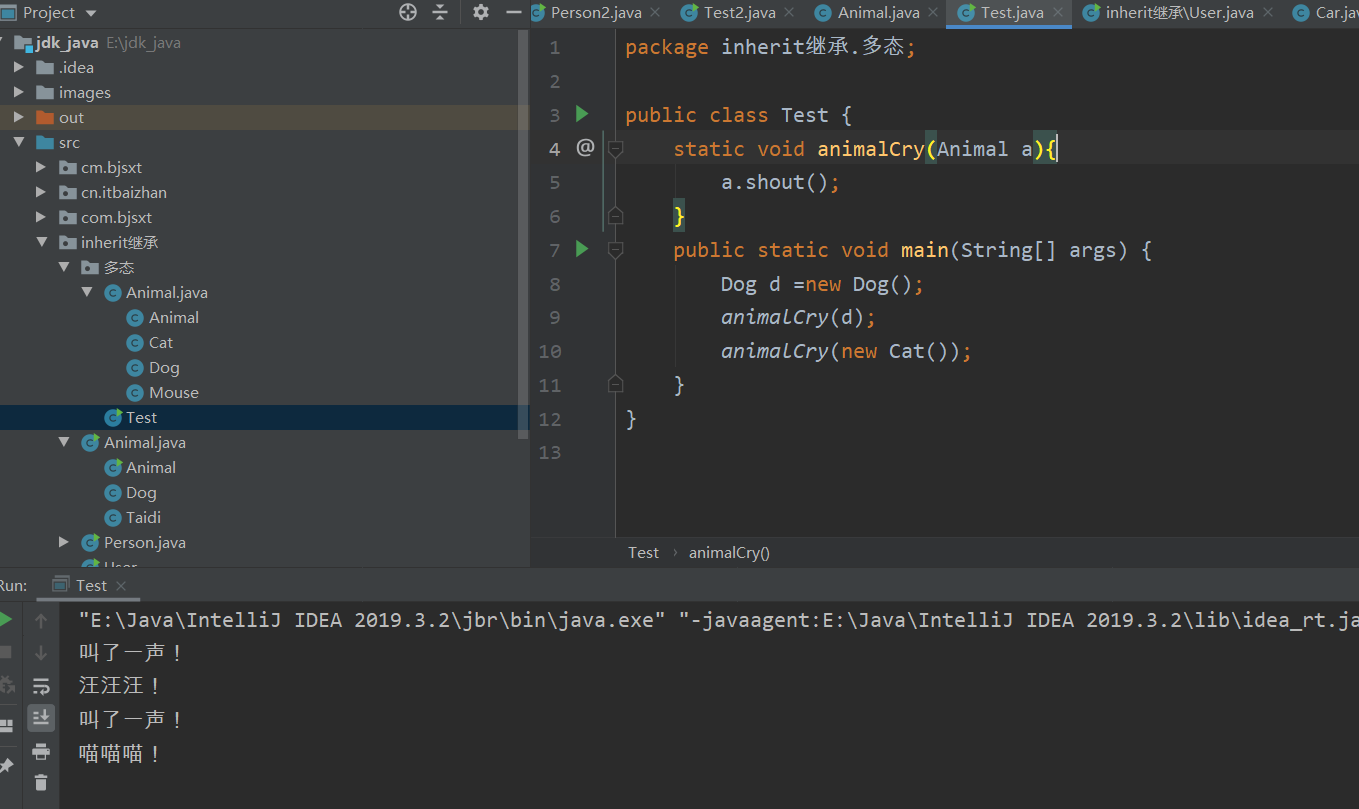1359x809 pixels.
Task: Click the out folder icon
Action: [44, 117]
